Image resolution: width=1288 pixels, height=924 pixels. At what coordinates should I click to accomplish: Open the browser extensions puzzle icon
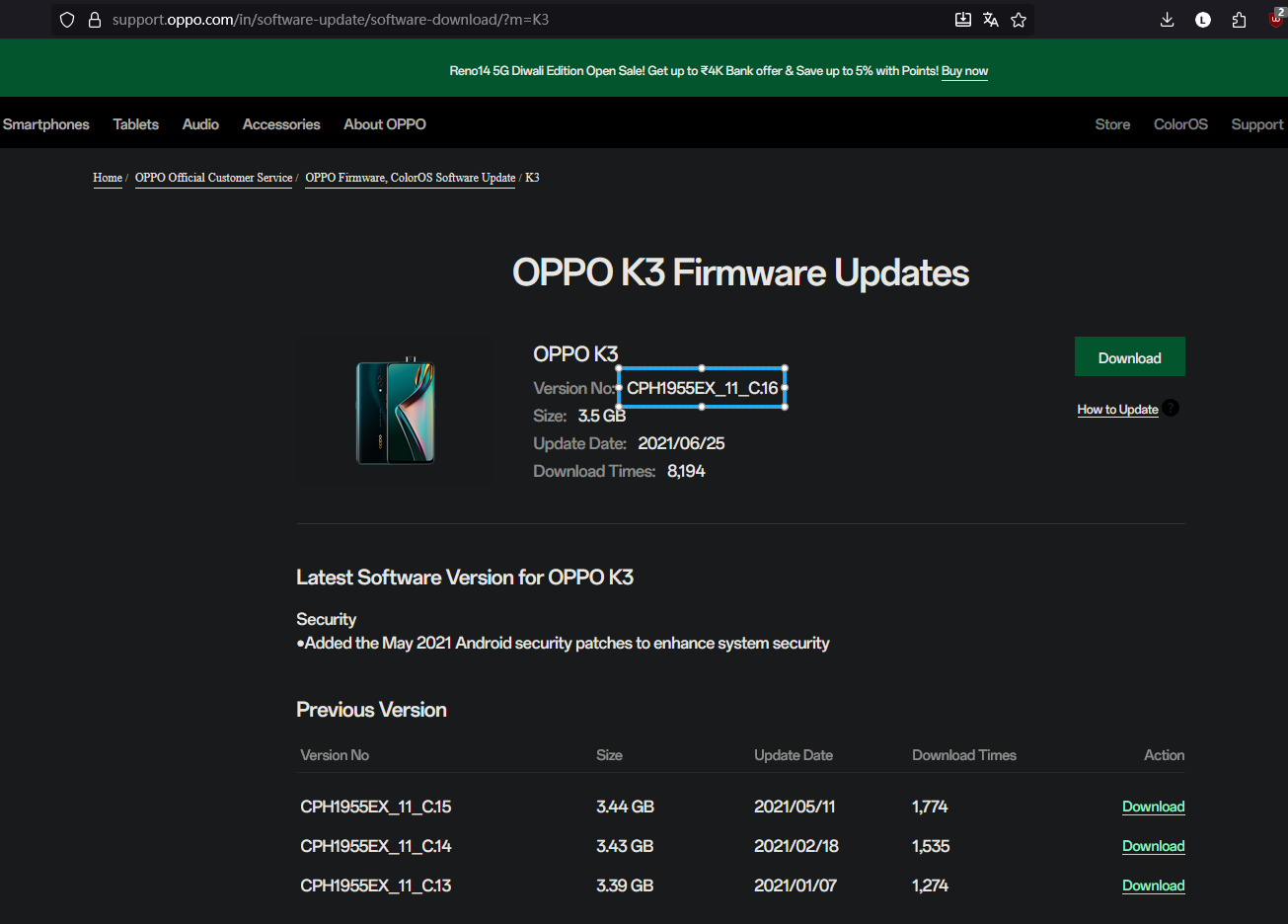pos(1239,20)
